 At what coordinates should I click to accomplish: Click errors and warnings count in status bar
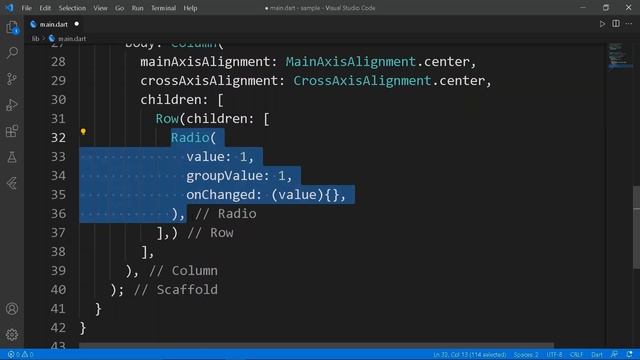coord(20,354)
